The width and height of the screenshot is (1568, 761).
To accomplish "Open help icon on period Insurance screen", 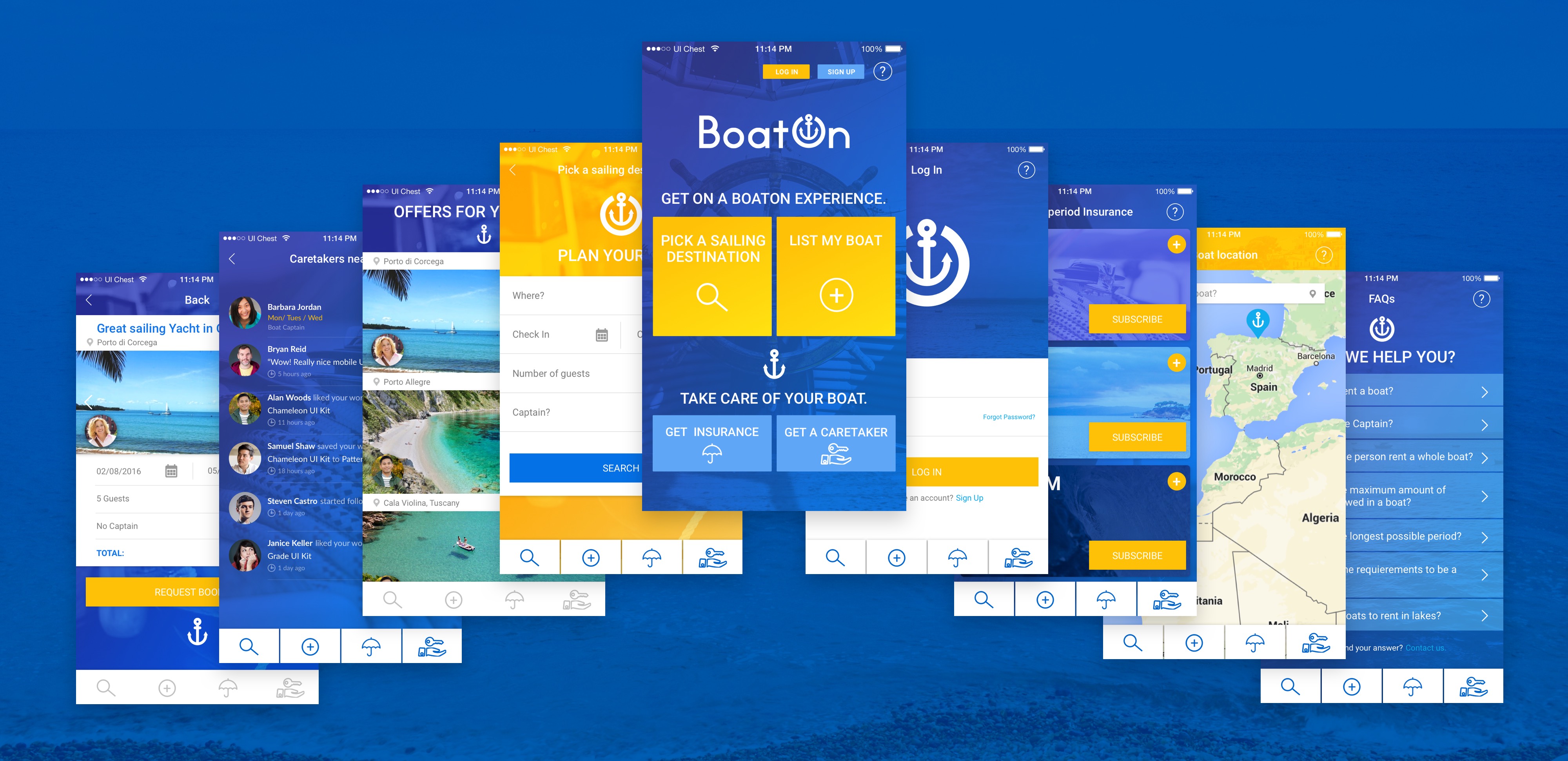I will [1175, 212].
